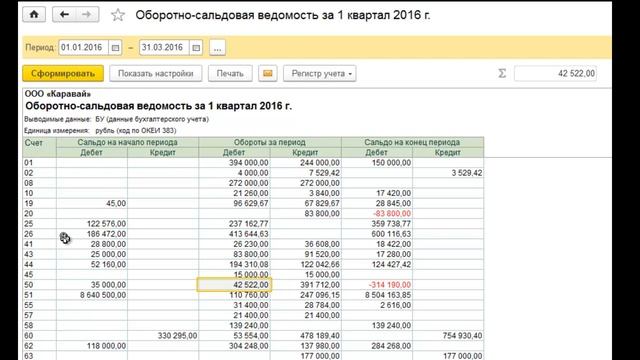Click the end date field 31.03.2016
The width and height of the screenshot is (640, 360).
[164, 48]
